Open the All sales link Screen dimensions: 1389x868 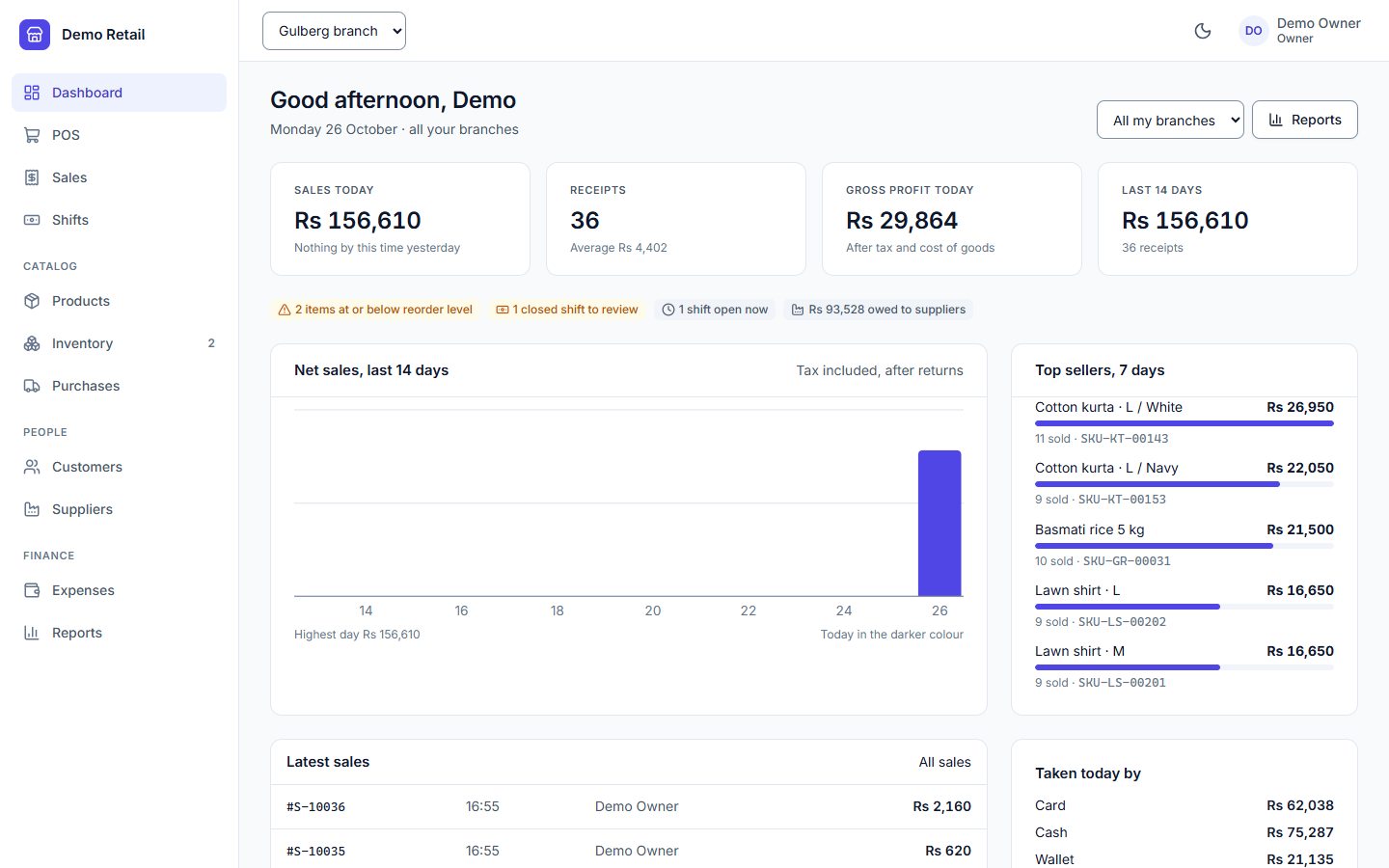pyautogui.click(x=944, y=762)
